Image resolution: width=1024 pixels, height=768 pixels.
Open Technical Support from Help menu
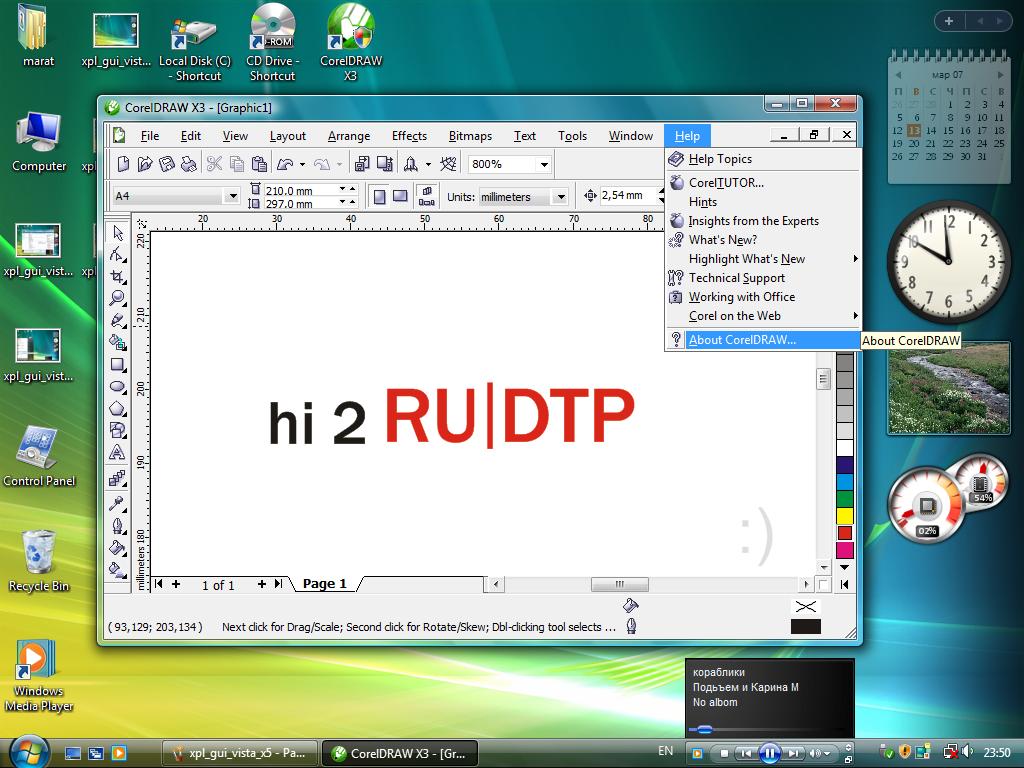pyautogui.click(x=763, y=278)
